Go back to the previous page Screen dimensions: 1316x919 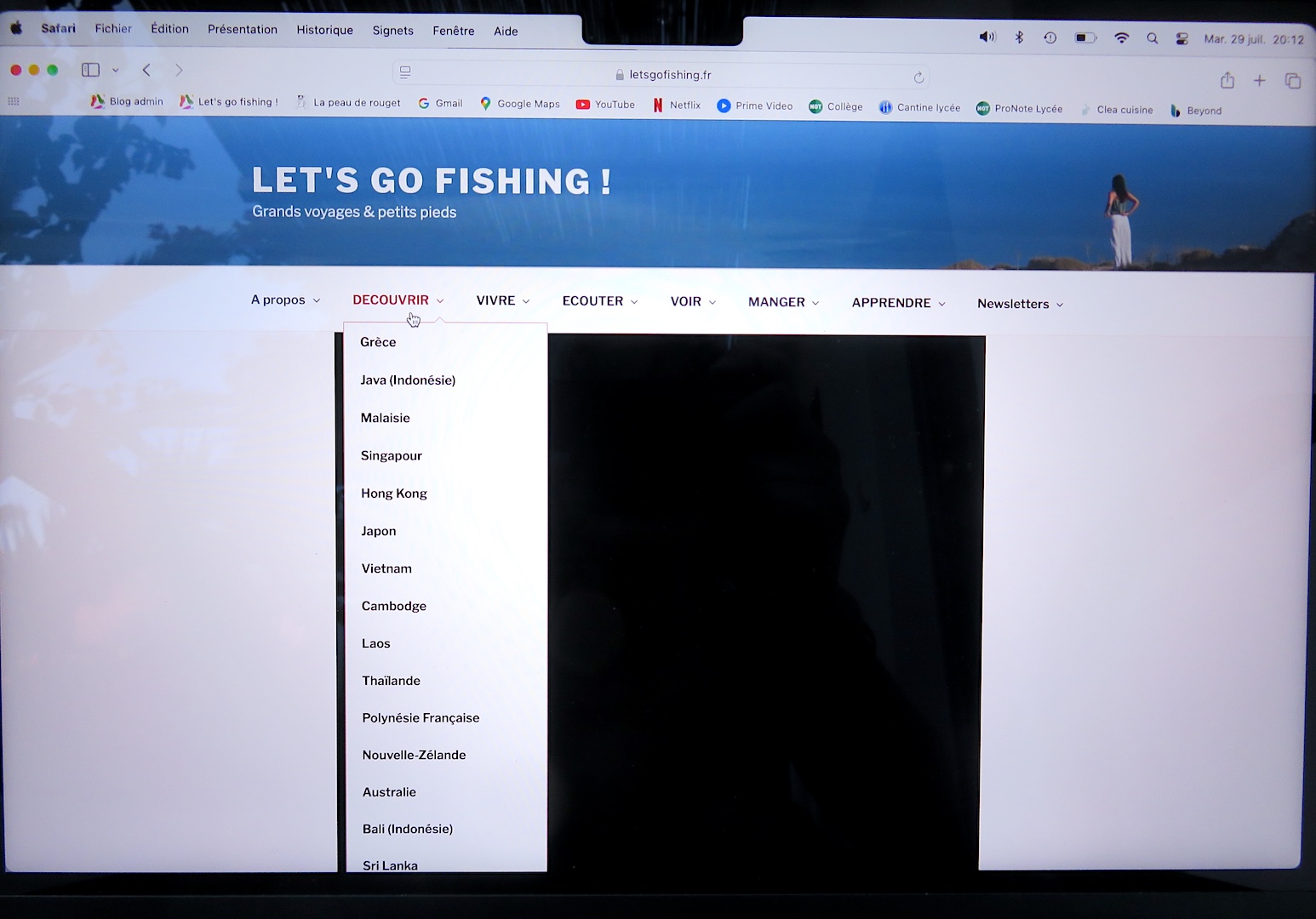click(146, 70)
